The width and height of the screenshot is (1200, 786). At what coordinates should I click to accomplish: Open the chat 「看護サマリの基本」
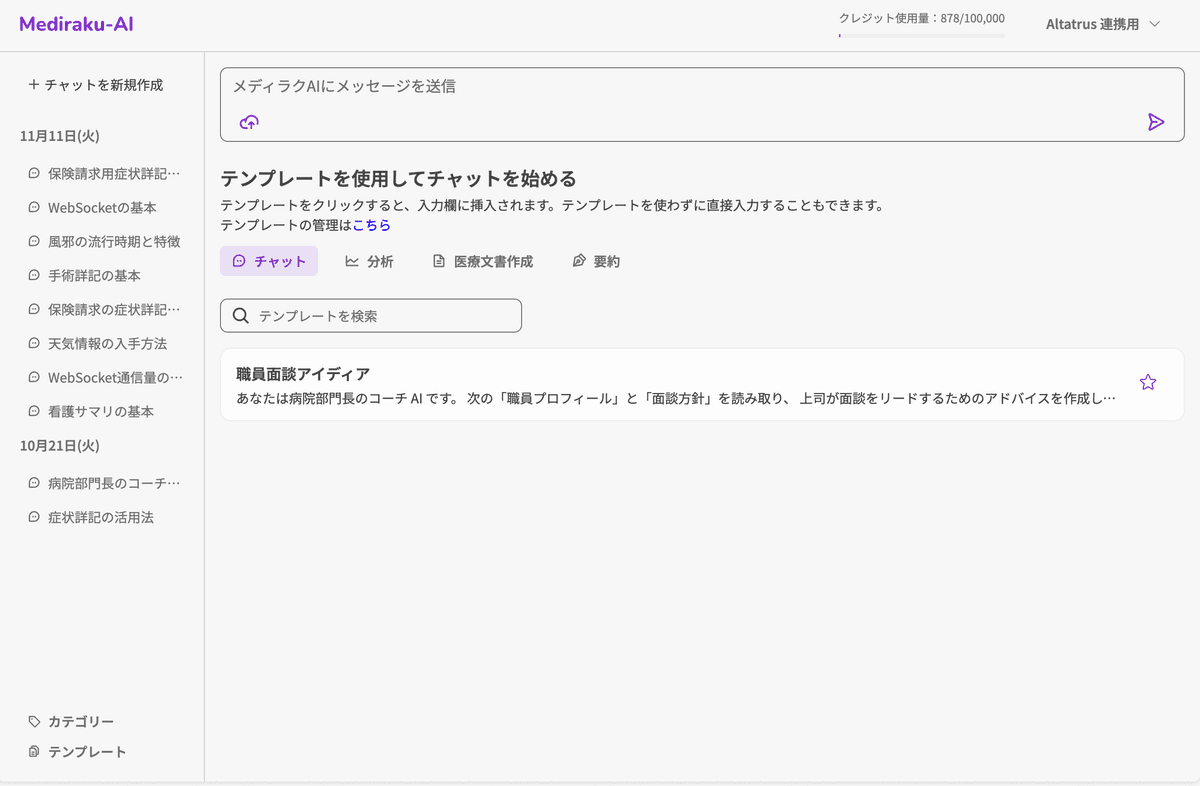(100, 411)
